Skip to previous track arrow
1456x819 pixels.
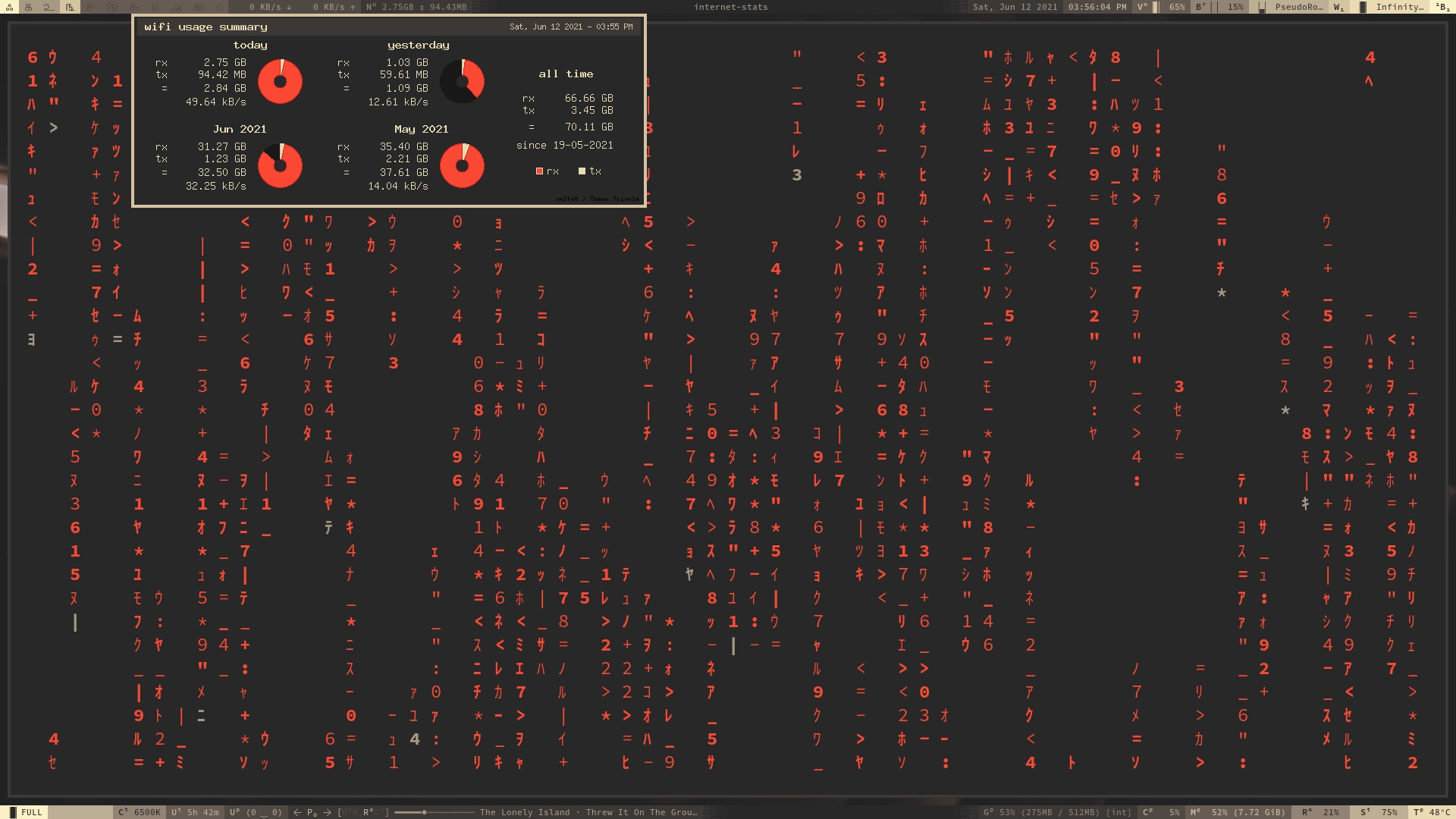point(297,812)
